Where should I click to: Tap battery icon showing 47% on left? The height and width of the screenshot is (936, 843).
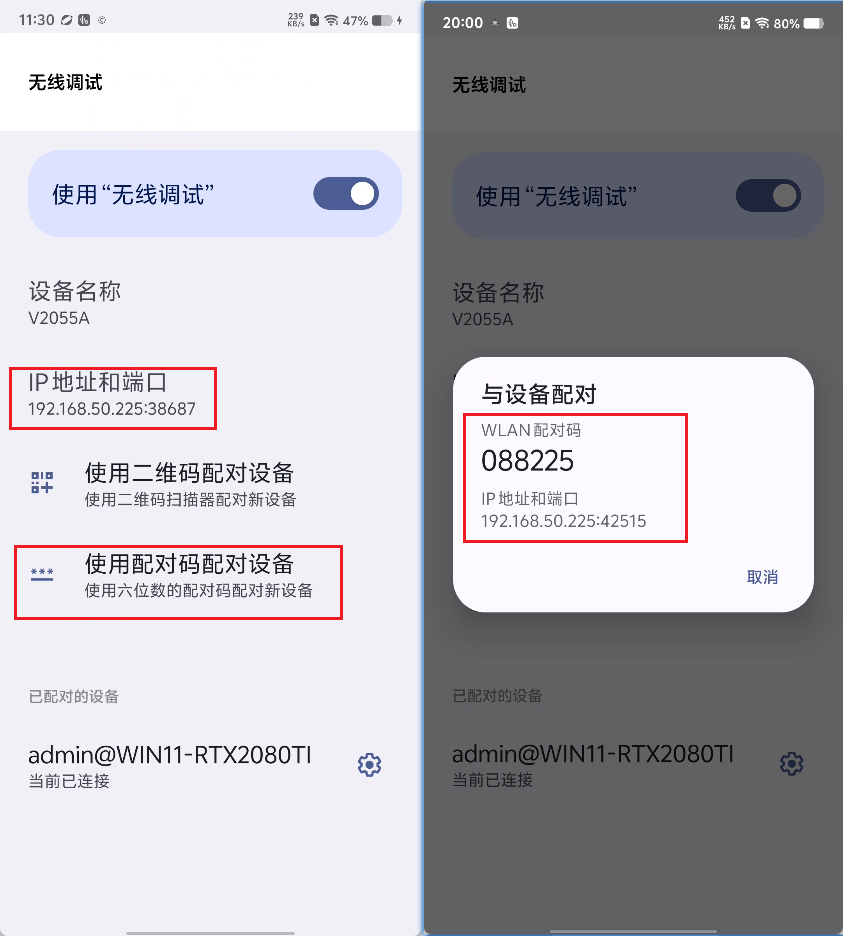[382, 20]
